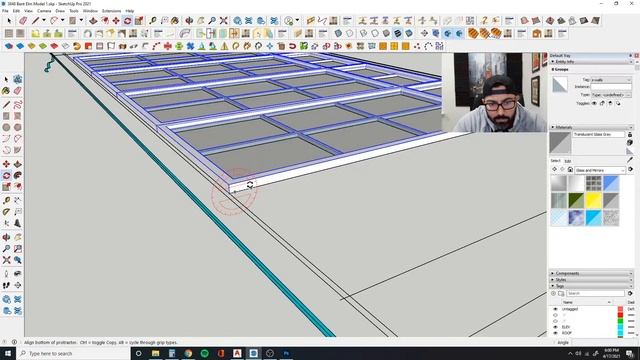Open the Tags panel Details arrow
The height and width of the screenshot is (360, 640).
(630, 293)
